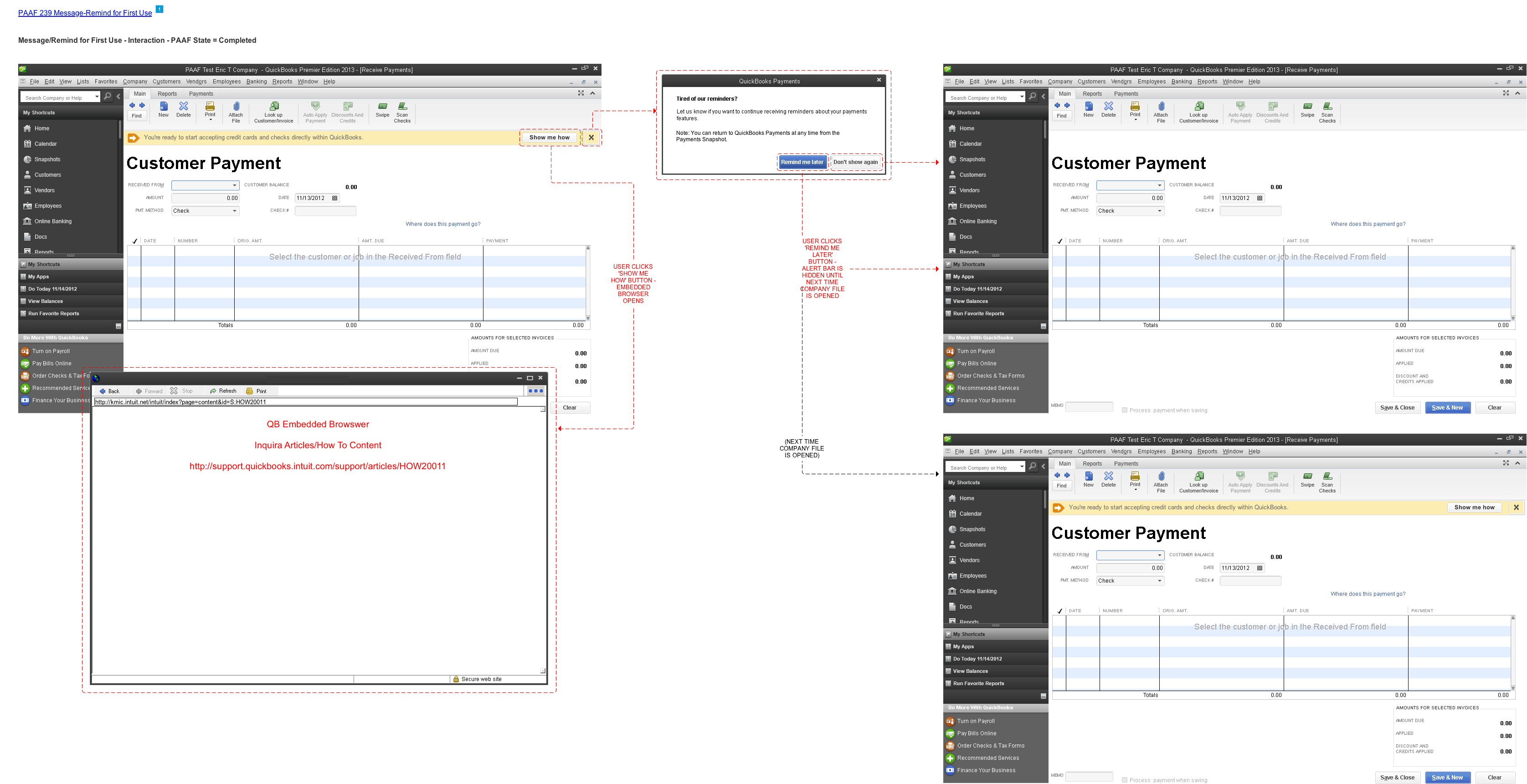Open Online Banking in lower-right window sidebar

(978, 591)
